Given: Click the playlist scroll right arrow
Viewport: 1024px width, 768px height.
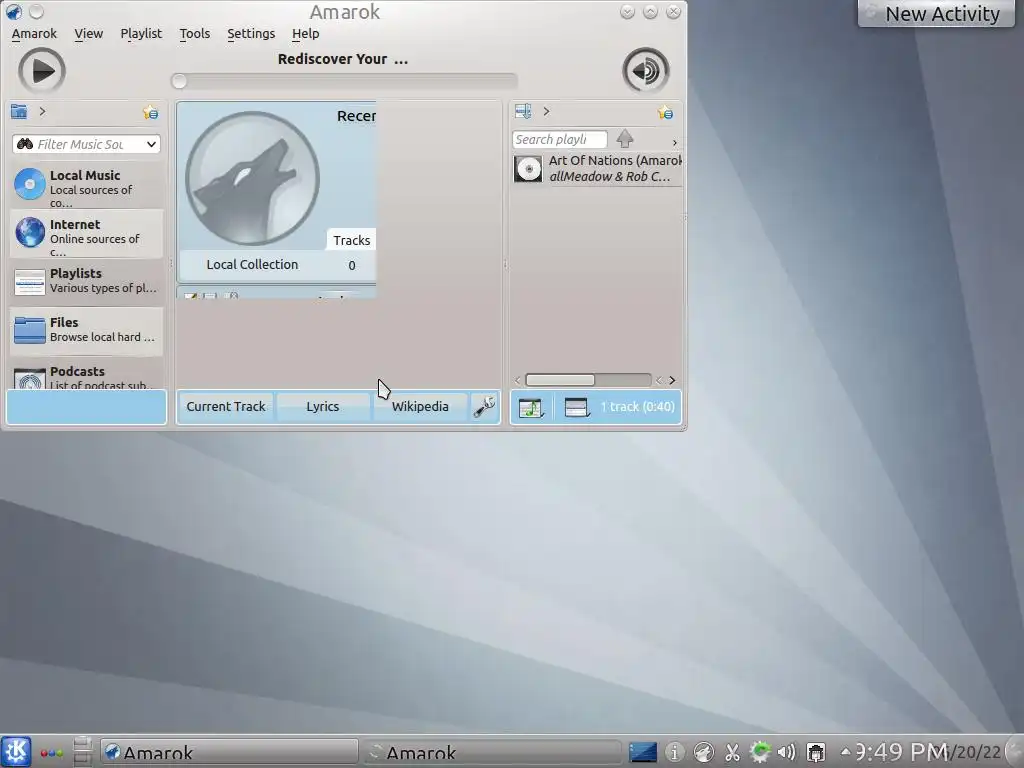Looking at the screenshot, I should tap(672, 380).
